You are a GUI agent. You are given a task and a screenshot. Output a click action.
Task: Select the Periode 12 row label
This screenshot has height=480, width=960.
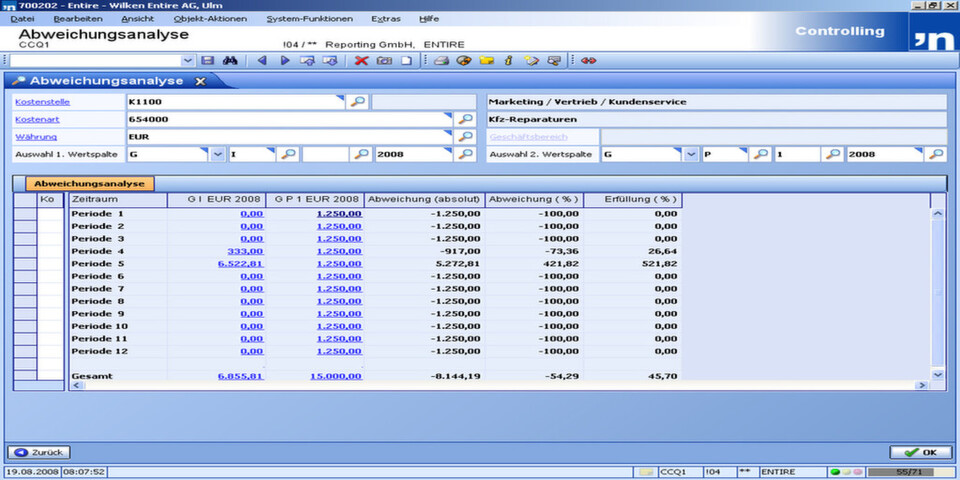[x=100, y=351]
